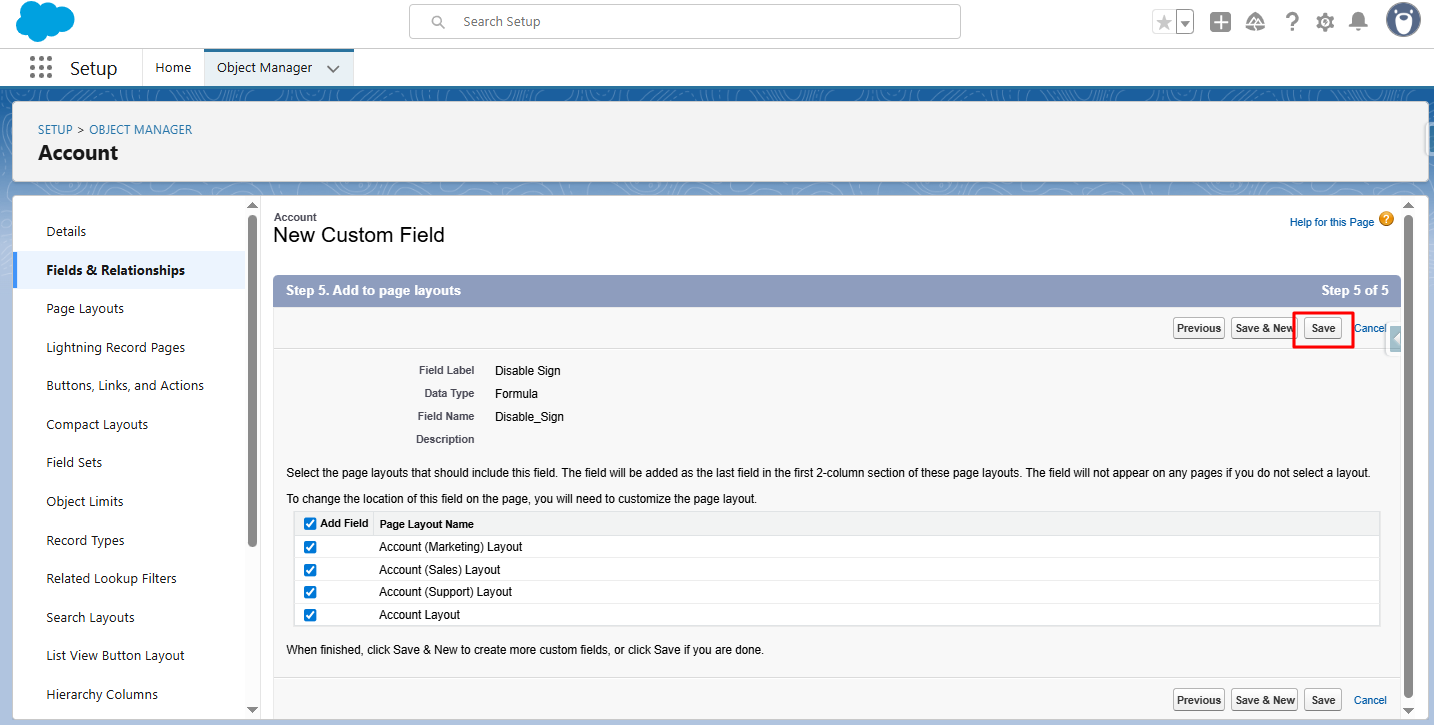
Task: Click the Salesforce cloud logo
Action: [45, 21]
